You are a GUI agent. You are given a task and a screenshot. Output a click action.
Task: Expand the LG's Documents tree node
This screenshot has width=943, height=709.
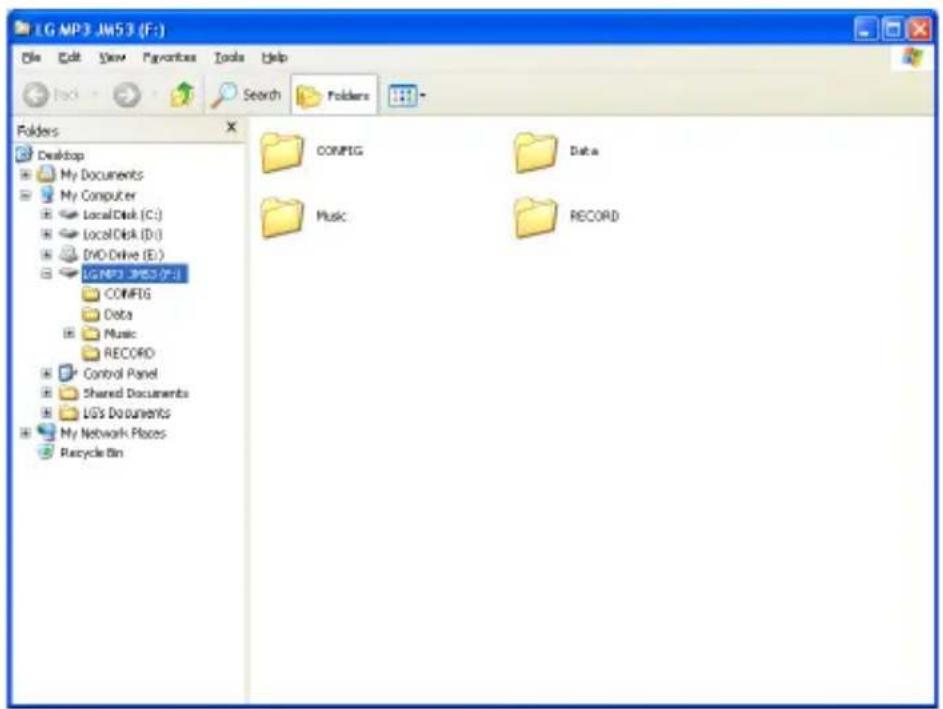pos(46,413)
